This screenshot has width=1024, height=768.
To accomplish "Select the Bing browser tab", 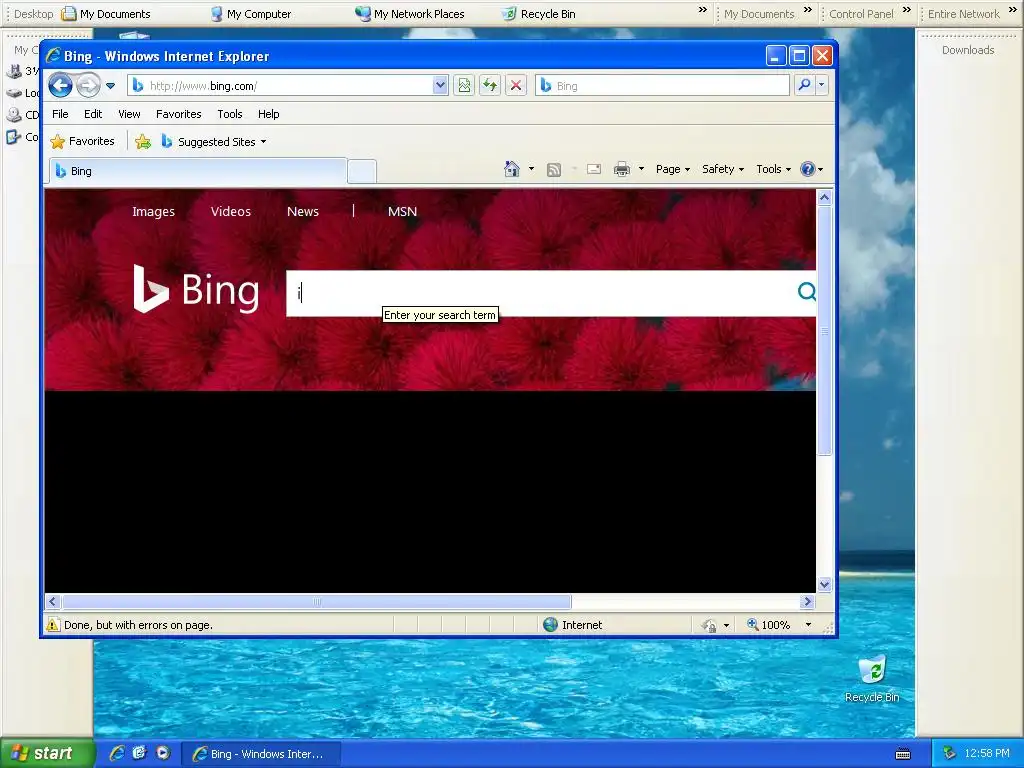I will [x=198, y=171].
